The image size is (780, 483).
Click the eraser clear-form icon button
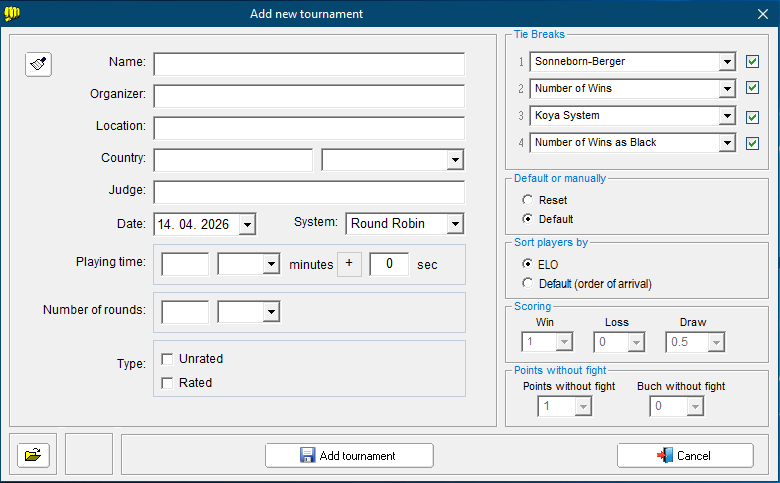(38, 64)
